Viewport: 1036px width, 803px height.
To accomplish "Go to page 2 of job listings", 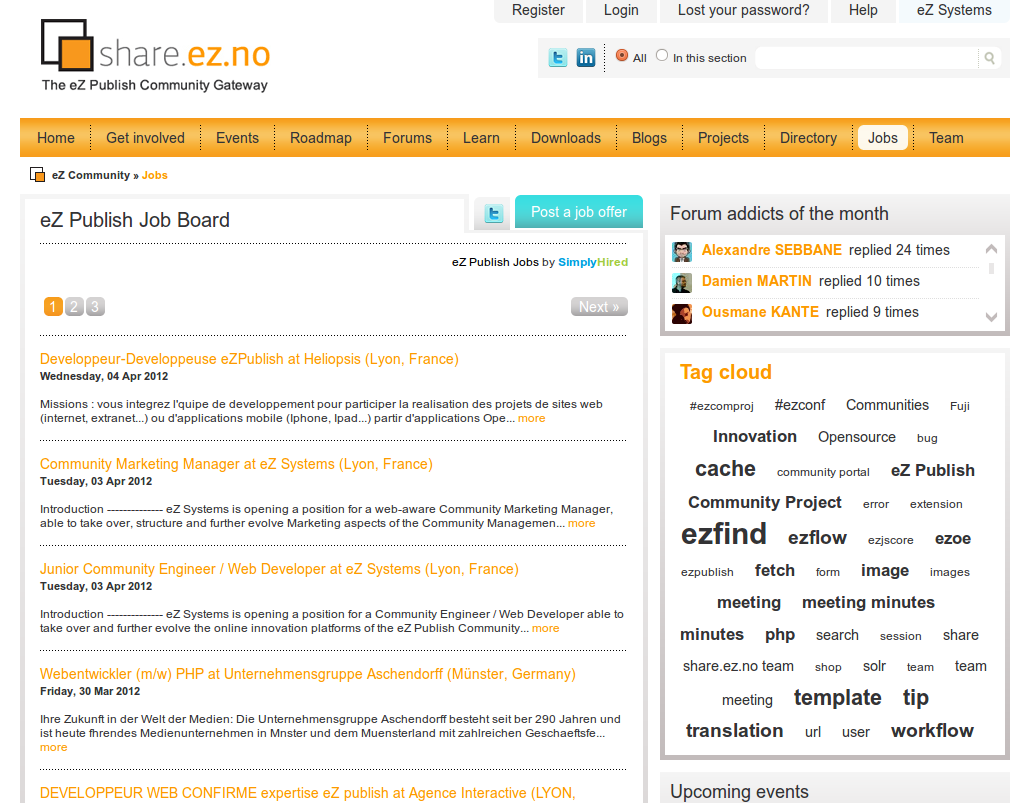I will tap(74, 307).
